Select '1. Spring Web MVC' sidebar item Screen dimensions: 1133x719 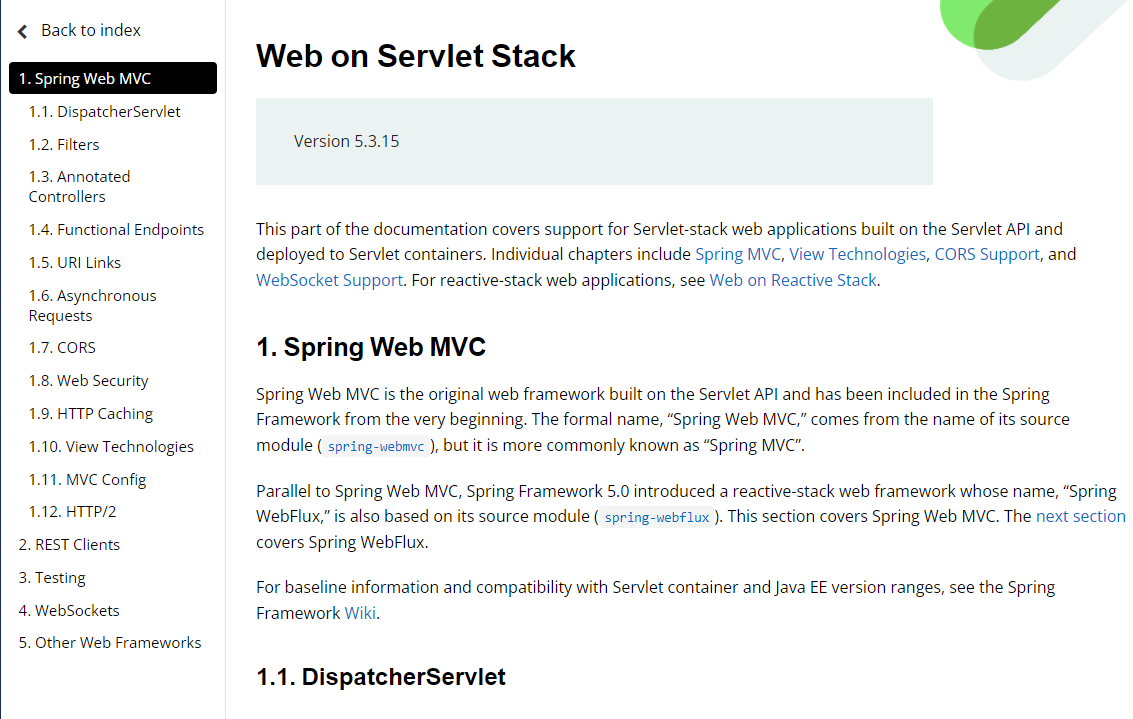(x=113, y=78)
